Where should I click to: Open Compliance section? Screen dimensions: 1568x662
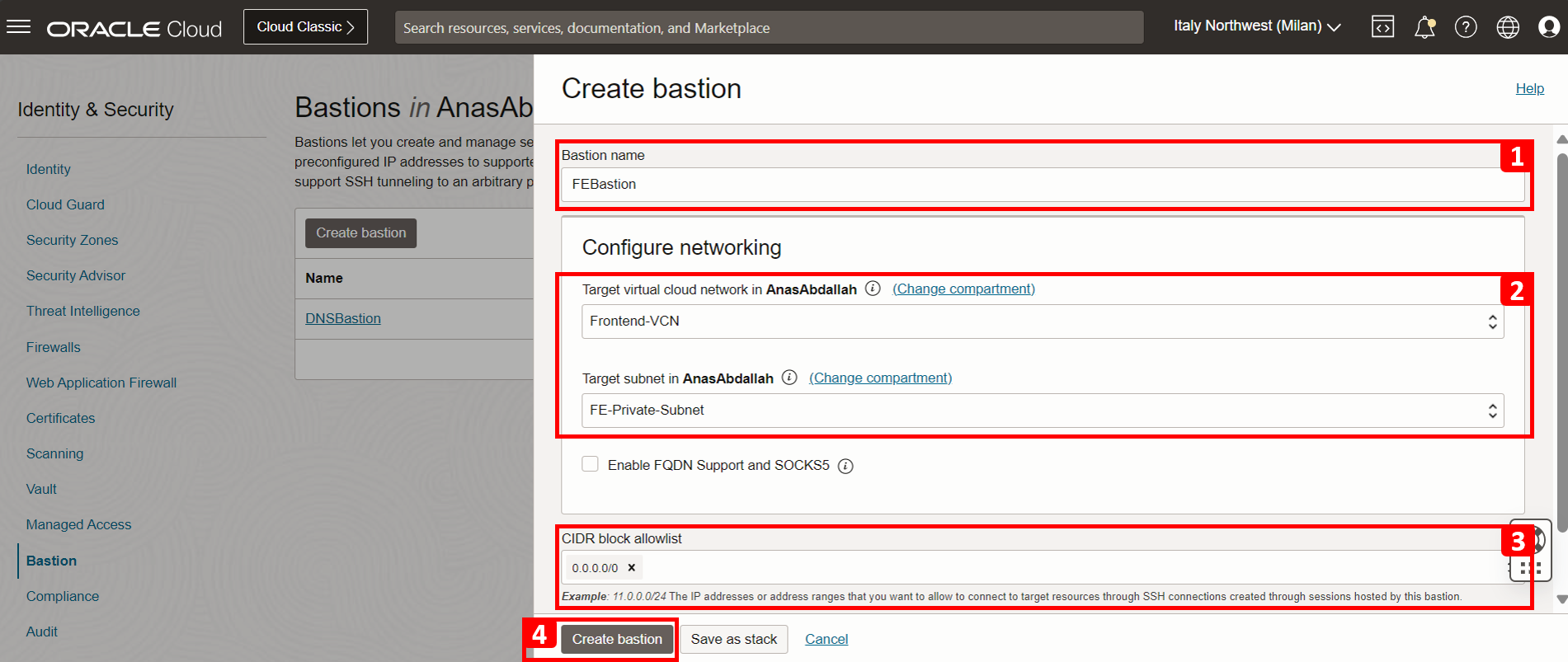click(63, 596)
